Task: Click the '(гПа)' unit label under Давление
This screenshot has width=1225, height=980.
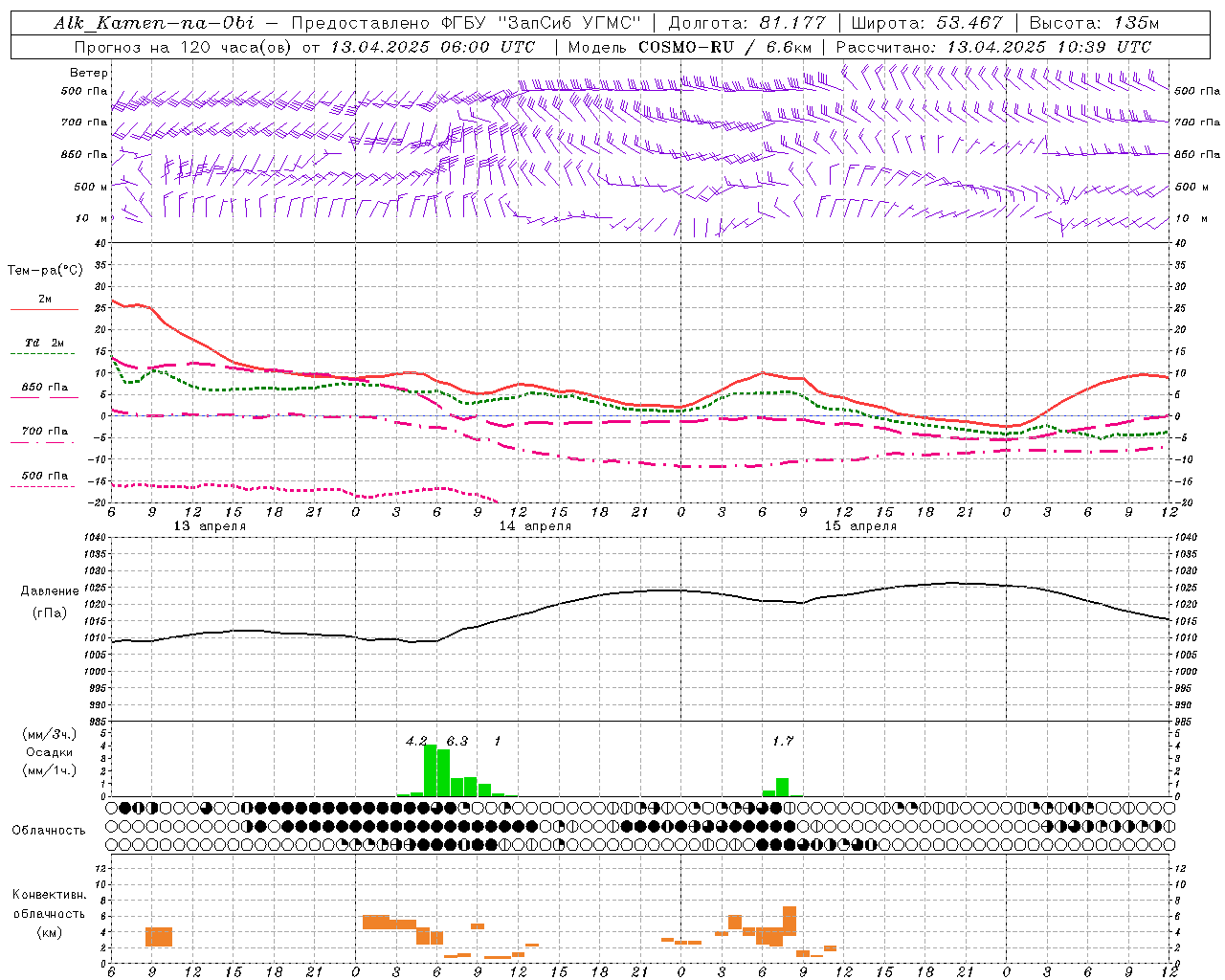Action: 50,613
